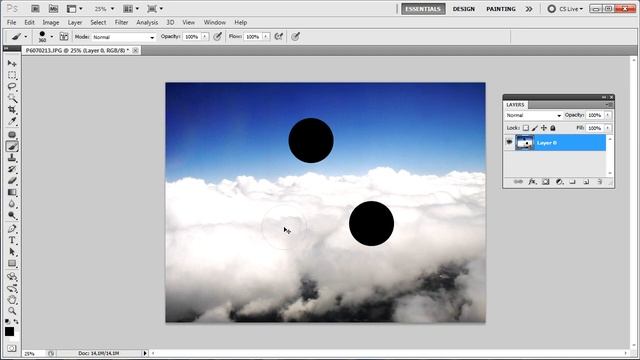Screen dimensions: 640x360
Task: Enable airbrush mode
Action: [279, 37]
